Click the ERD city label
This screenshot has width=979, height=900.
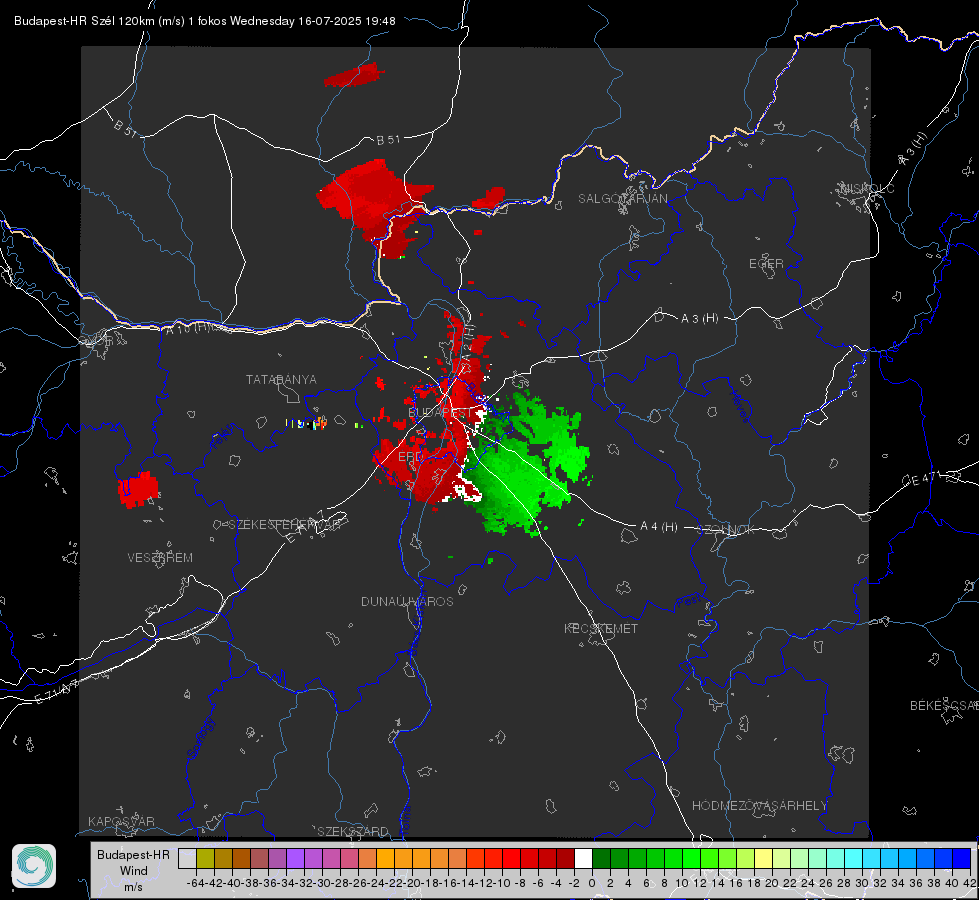[410, 457]
